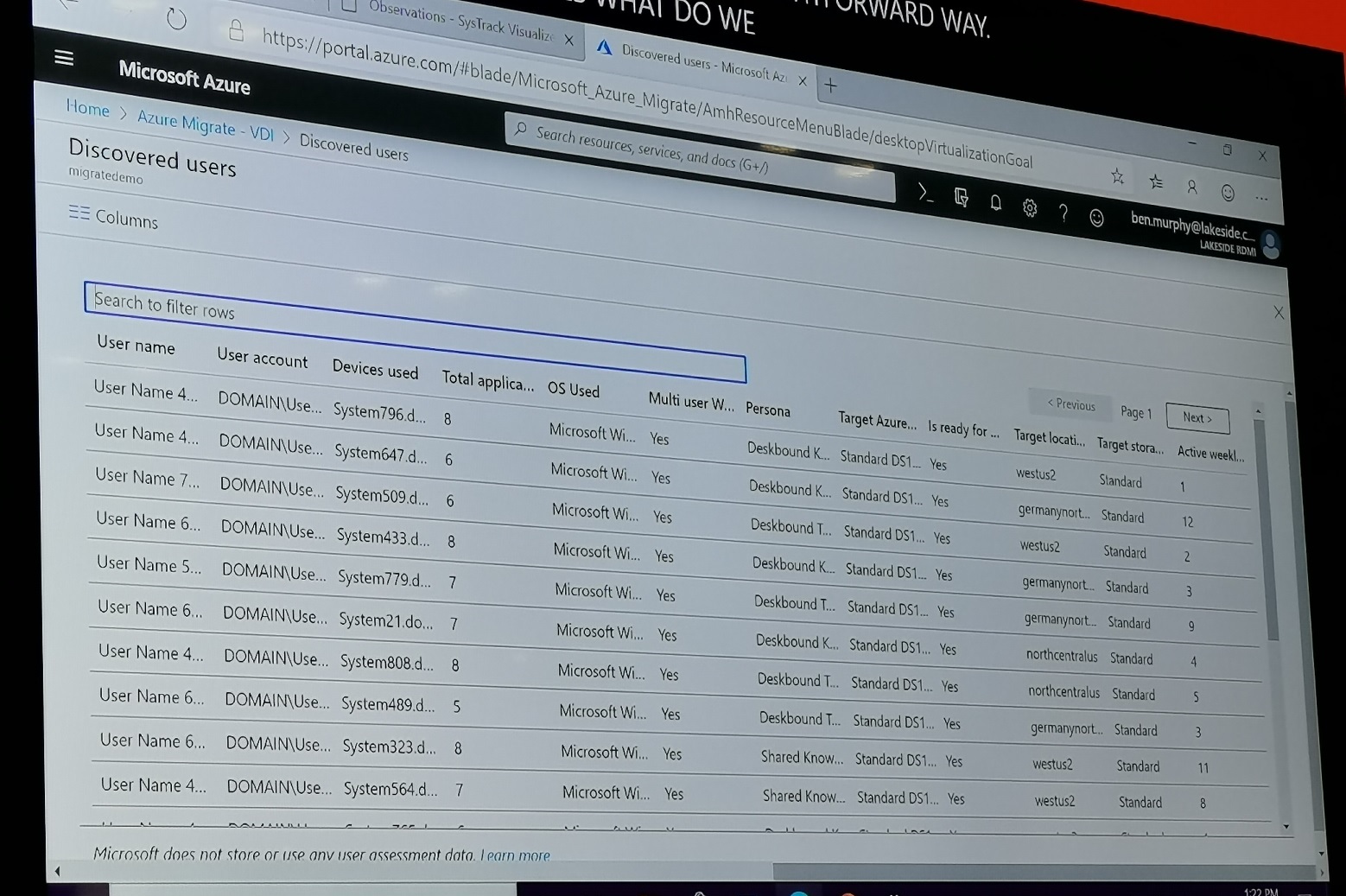Open the Directory + subscription filter icon
The height and width of the screenshot is (896, 1346).
coord(962,197)
